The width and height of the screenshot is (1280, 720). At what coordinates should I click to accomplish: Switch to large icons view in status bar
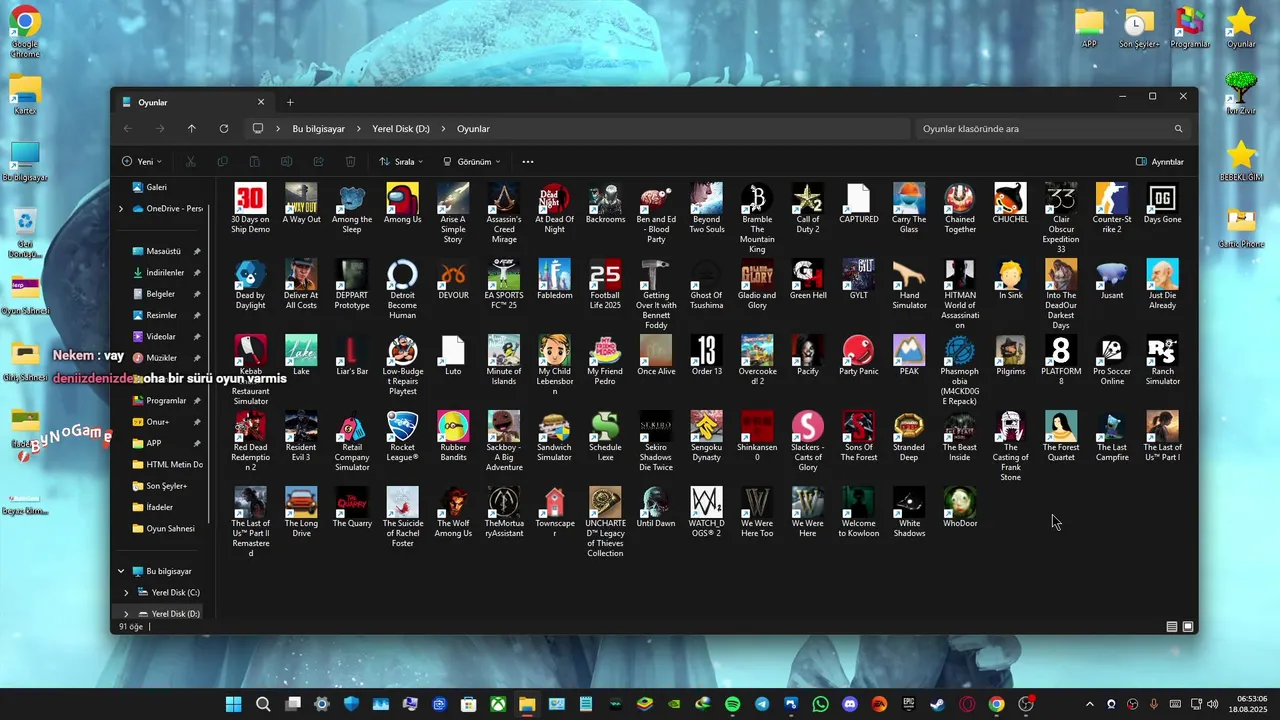pyautogui.click(x=1188, y=627)
